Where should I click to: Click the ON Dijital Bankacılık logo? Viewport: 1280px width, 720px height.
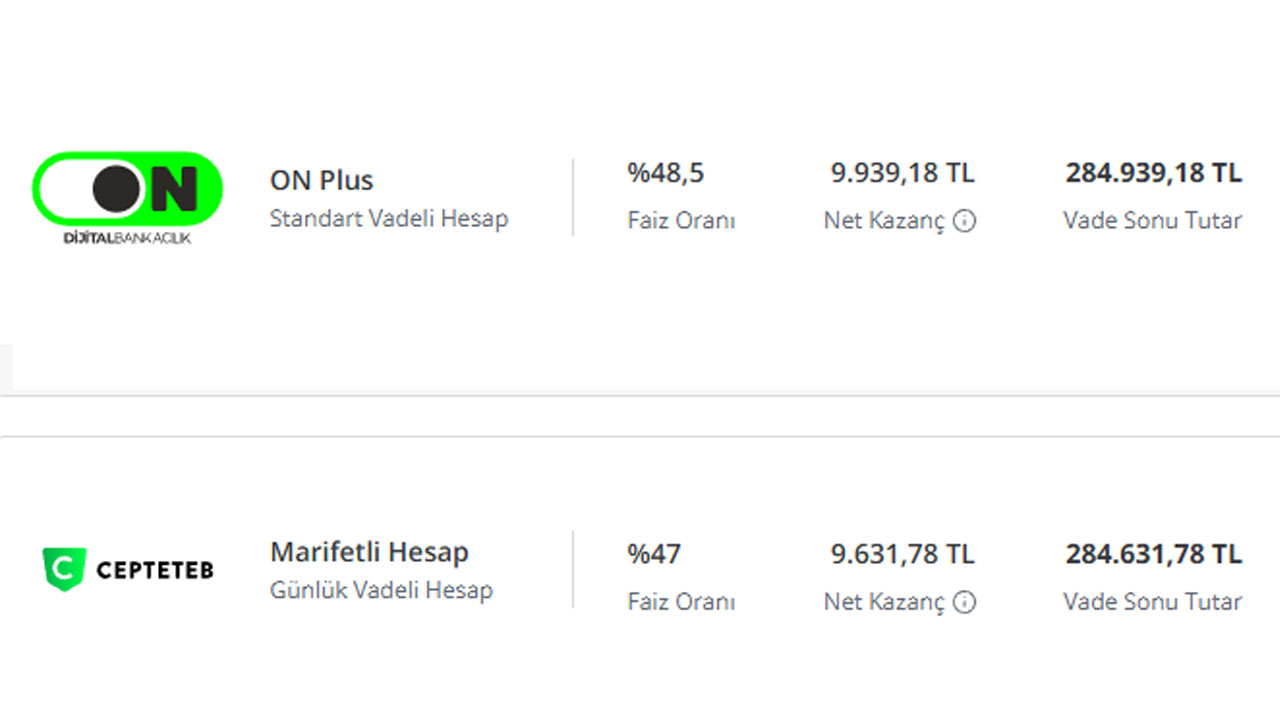(127, 198)
